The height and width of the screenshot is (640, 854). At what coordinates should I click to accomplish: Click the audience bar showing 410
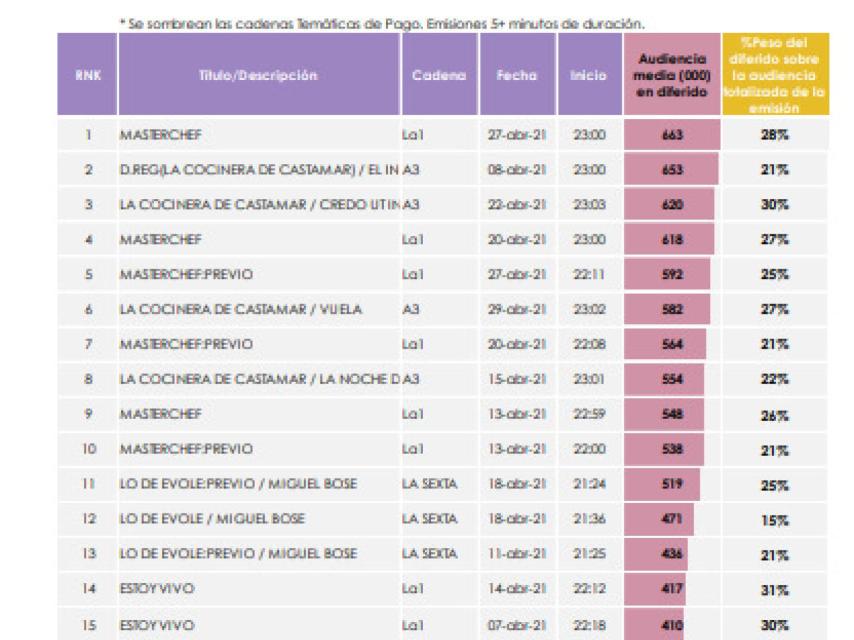coord(655,625)
